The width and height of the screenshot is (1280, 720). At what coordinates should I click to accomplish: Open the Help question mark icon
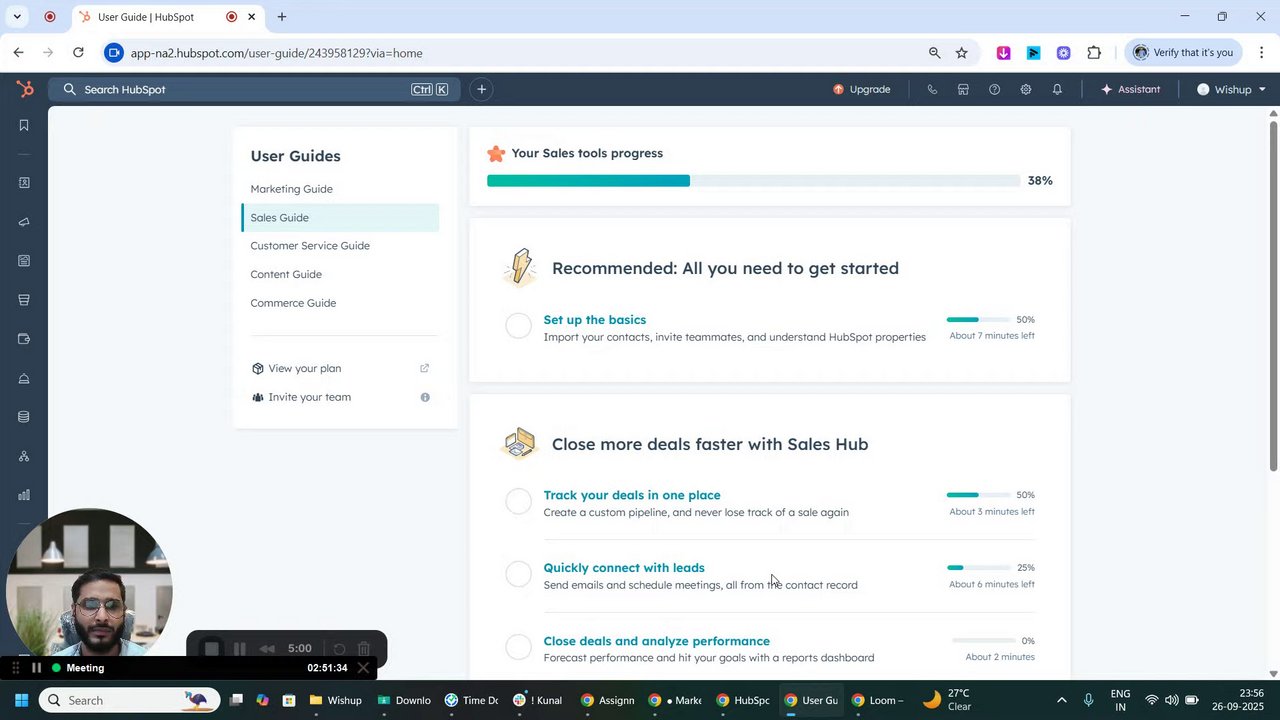point(994,89)
